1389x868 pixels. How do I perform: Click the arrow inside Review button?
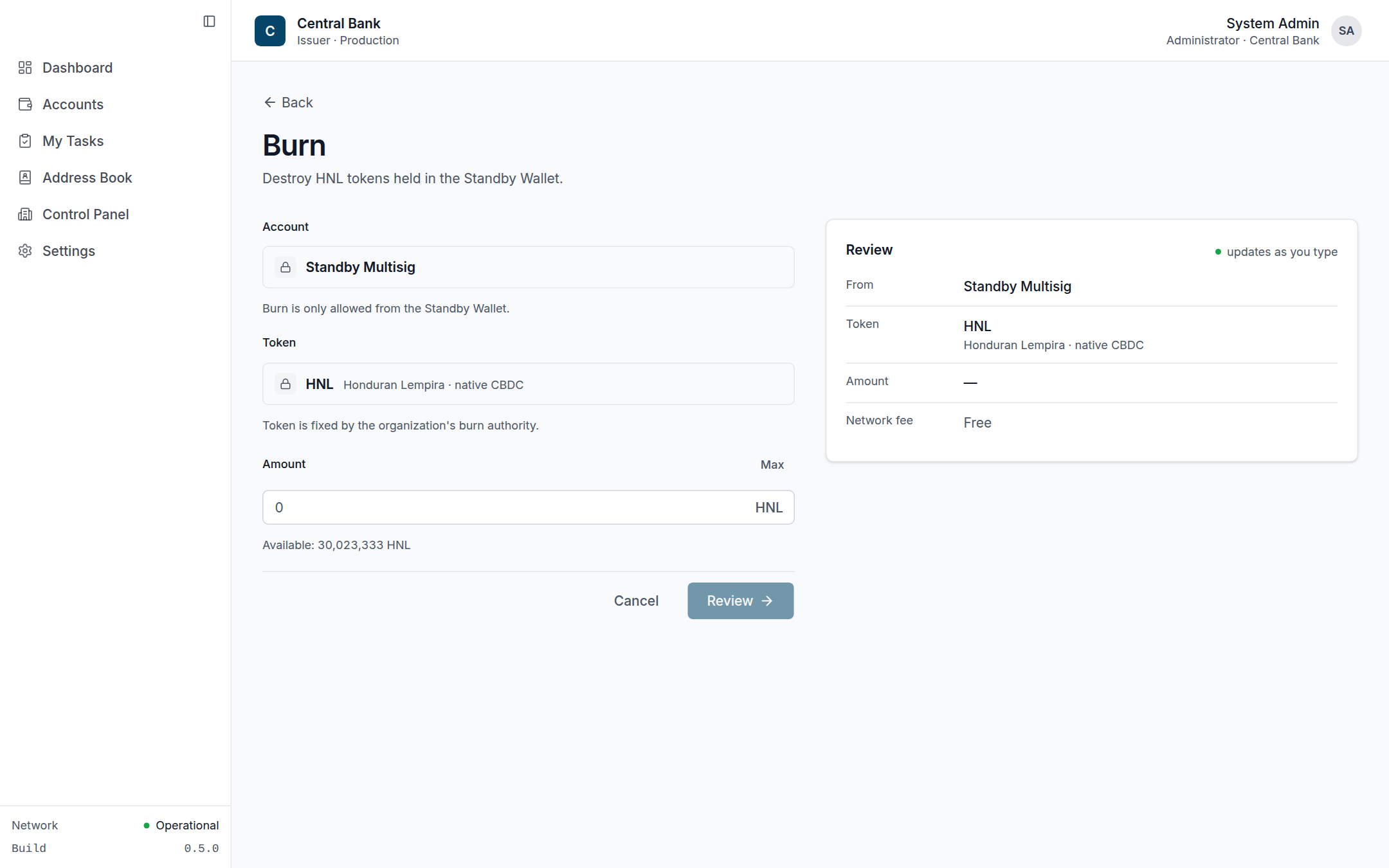click(x=767, y=601)
